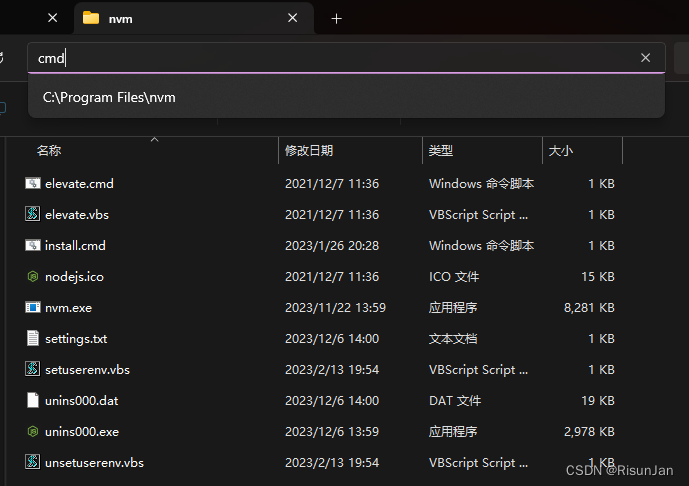The width and height of the screenshot is (689, 486).
Task: Select the file name unins000.exe
Action: [x=82, y=432]
